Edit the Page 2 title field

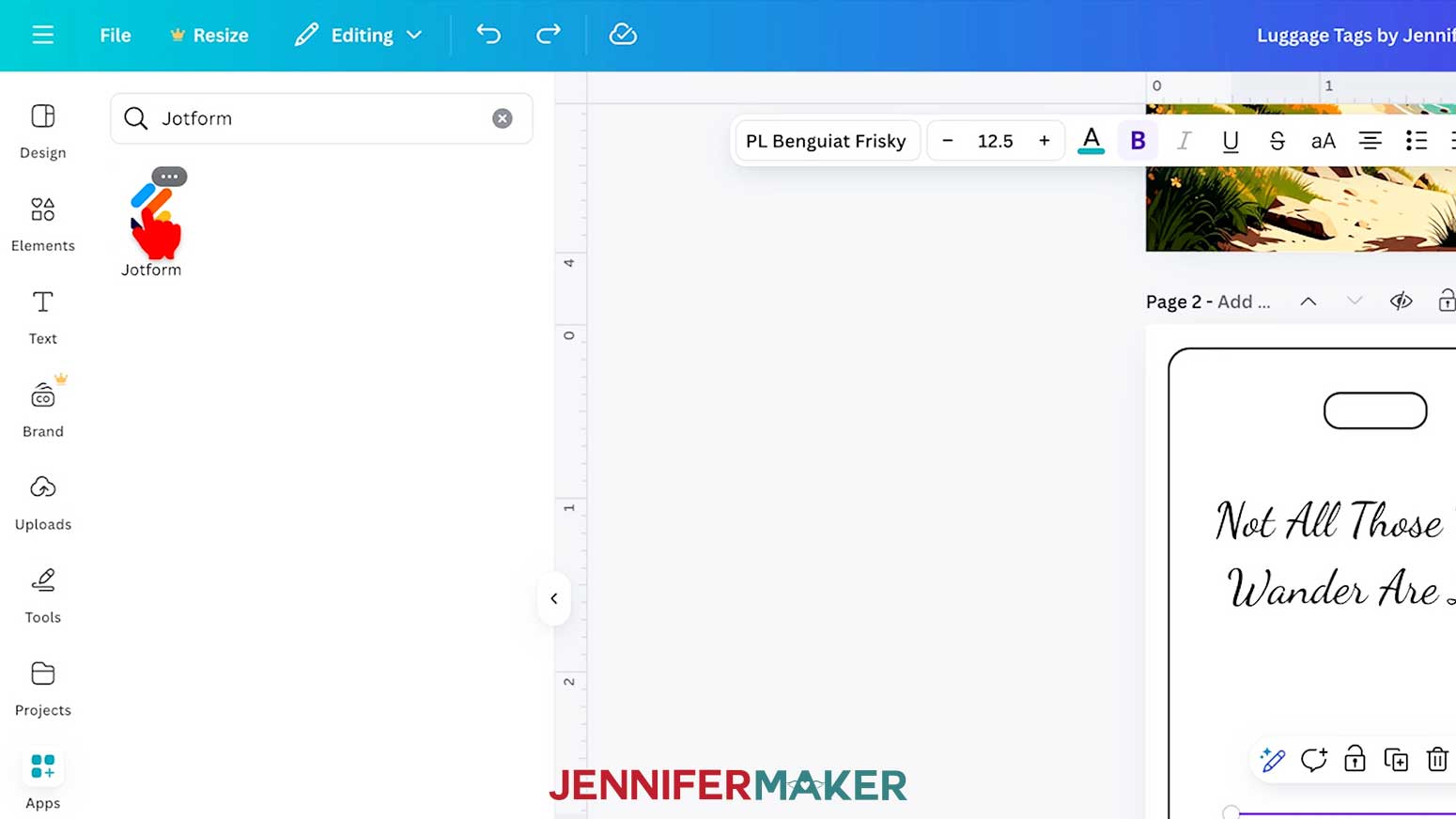pyautogui.click(x=1244, y=301)
